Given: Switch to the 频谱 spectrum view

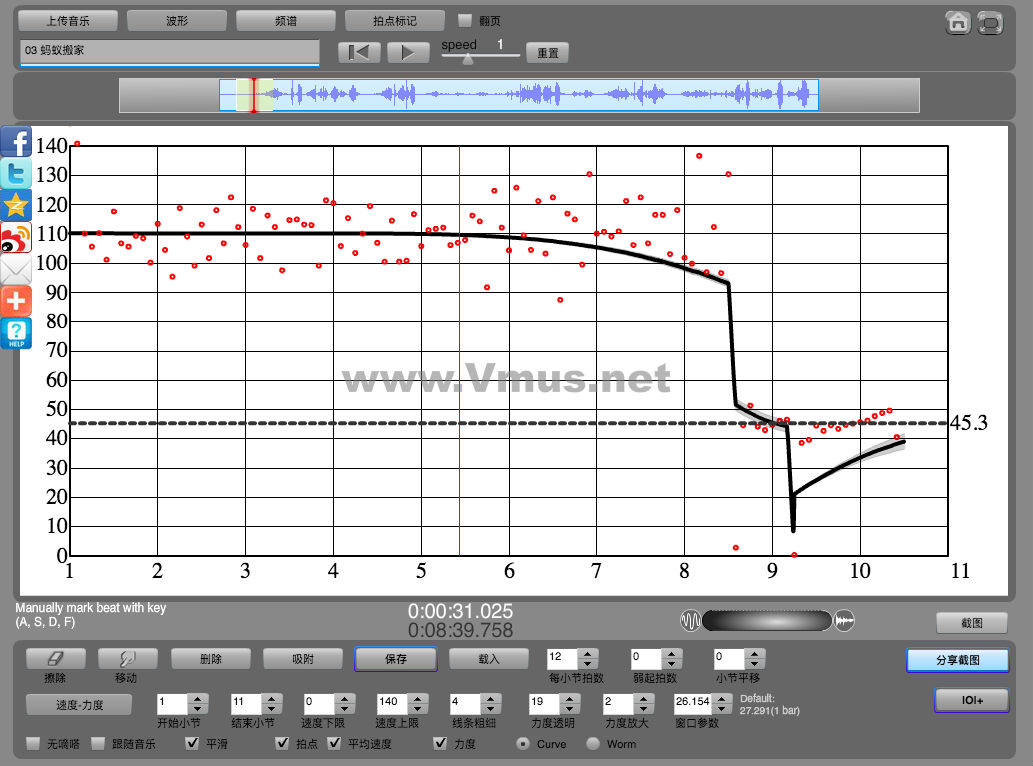Looking at the screenshot, I should (x=285, y=20).
